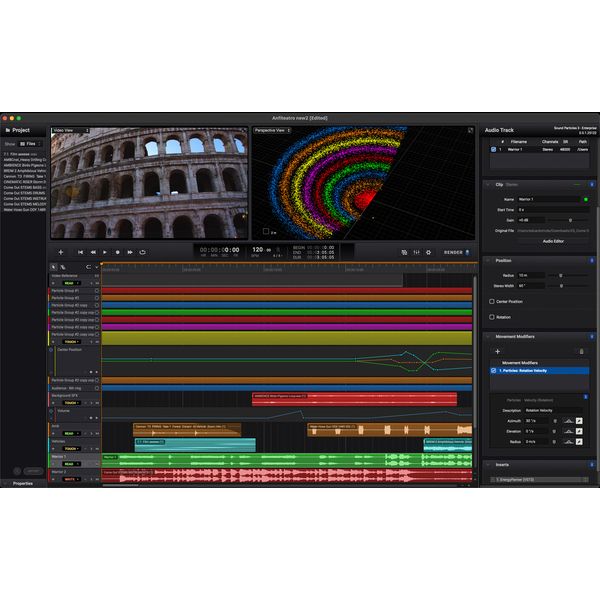Click the Azimuth edit pencil button
The height and width of the screenshot is (600, 600).
[x=579, y=421]
